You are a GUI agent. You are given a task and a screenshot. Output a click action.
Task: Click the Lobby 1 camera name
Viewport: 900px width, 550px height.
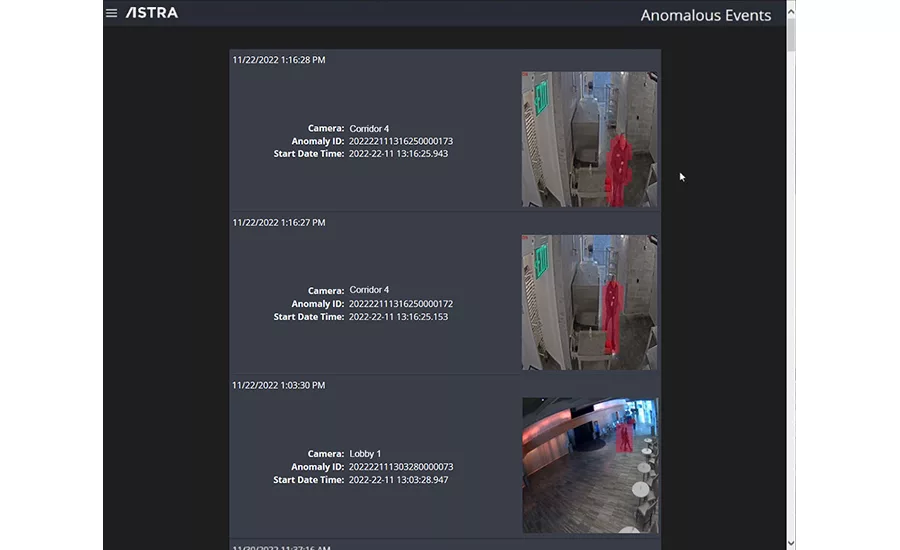coord(365,454)
